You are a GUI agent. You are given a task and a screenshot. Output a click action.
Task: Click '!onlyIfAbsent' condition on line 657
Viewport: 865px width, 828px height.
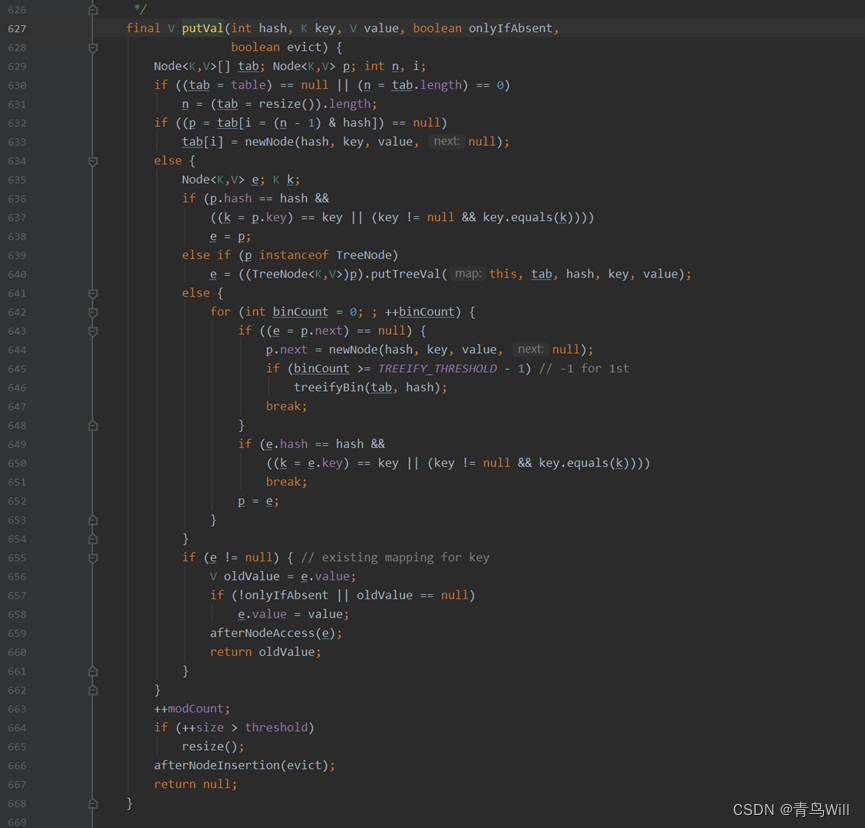point(282,595)
